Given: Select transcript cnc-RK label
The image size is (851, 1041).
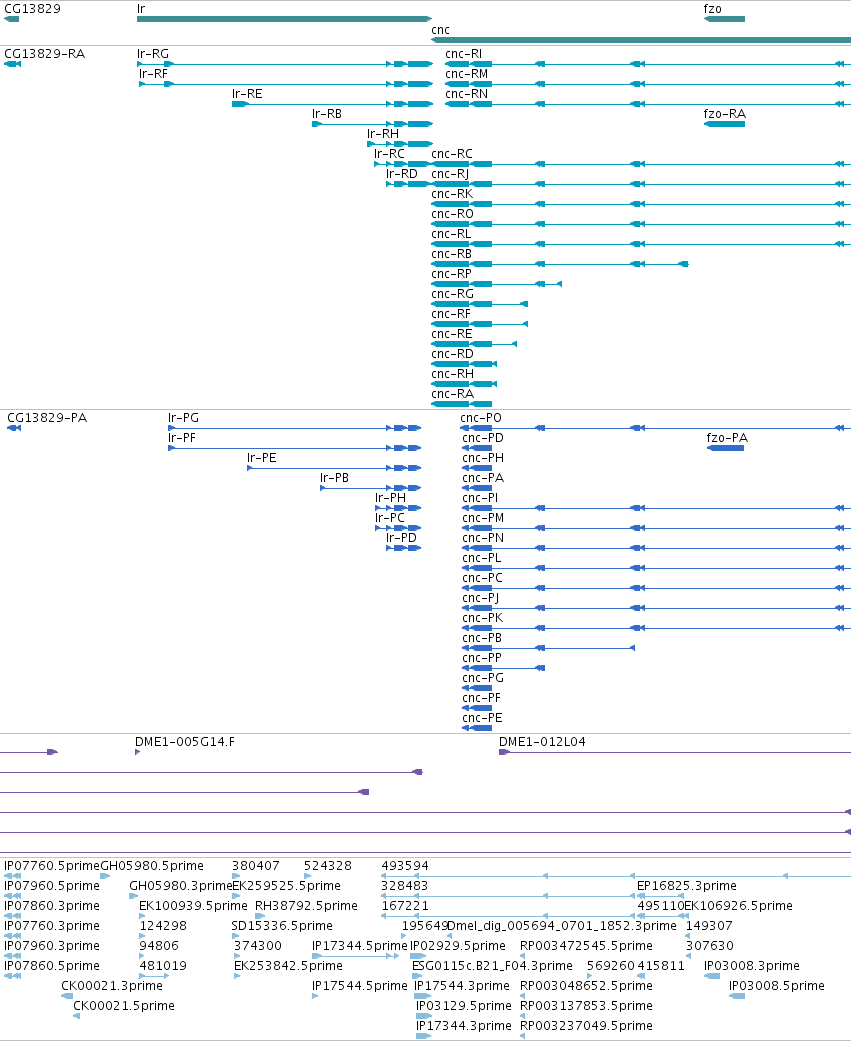Looking at the screenshot, I should coord(452,193).
